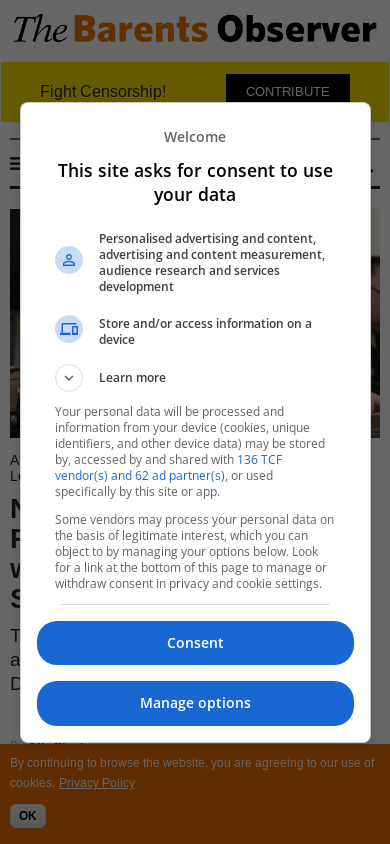Click the personalised advertising person icon
The width and height of the screenshot is (390, 844).
click(69, 260)
